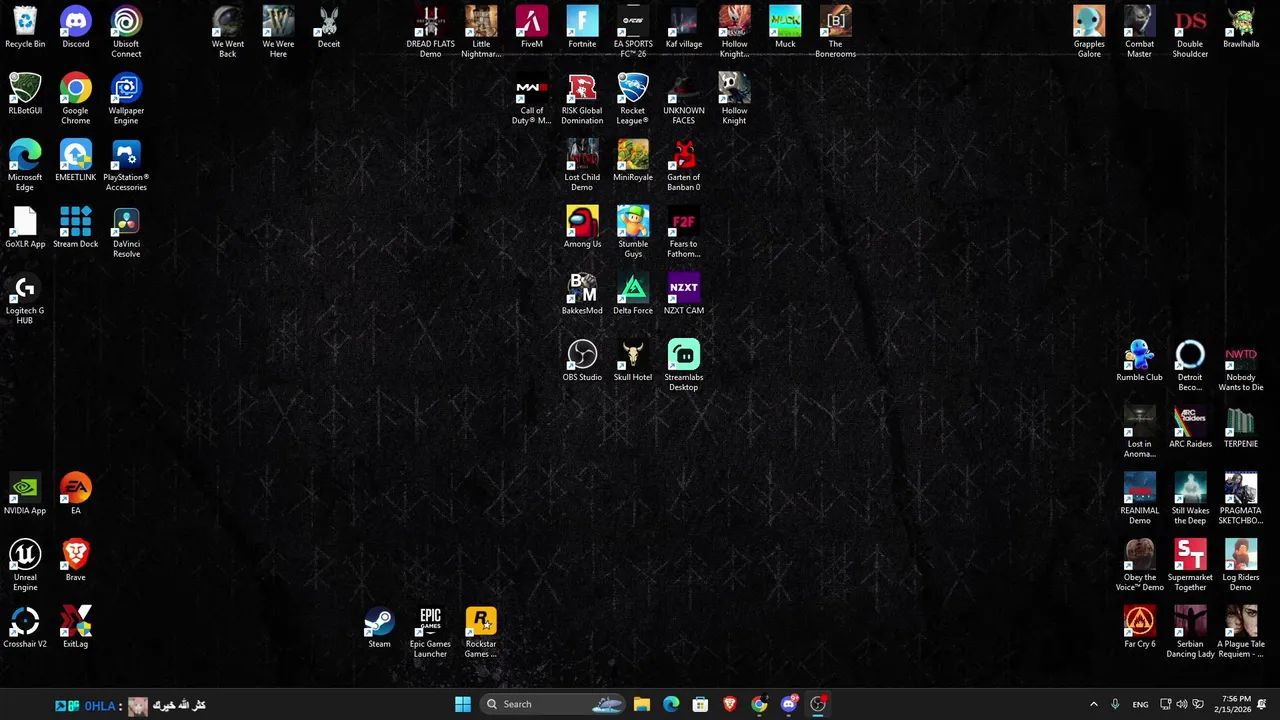Image resolution: width=1280 pixels, height=720 pixels.
Task: Select the UNKNOWN FACES desktop icon
Action: click(x=684, y=99)
